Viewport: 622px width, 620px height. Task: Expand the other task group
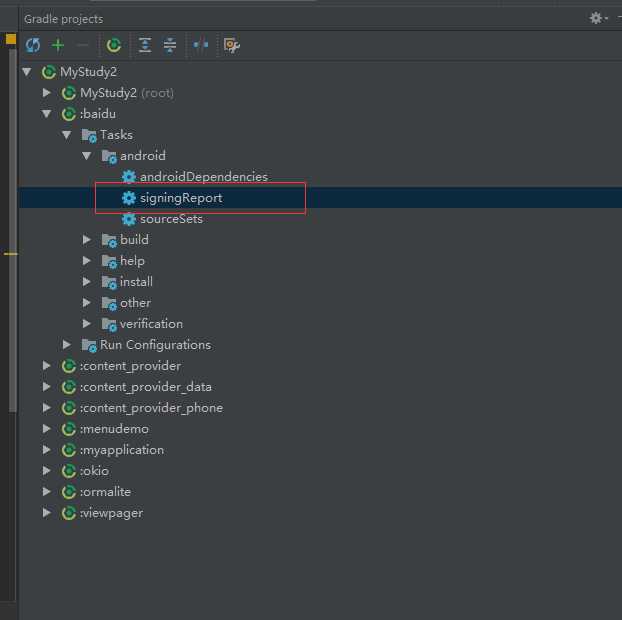point(87,303)
